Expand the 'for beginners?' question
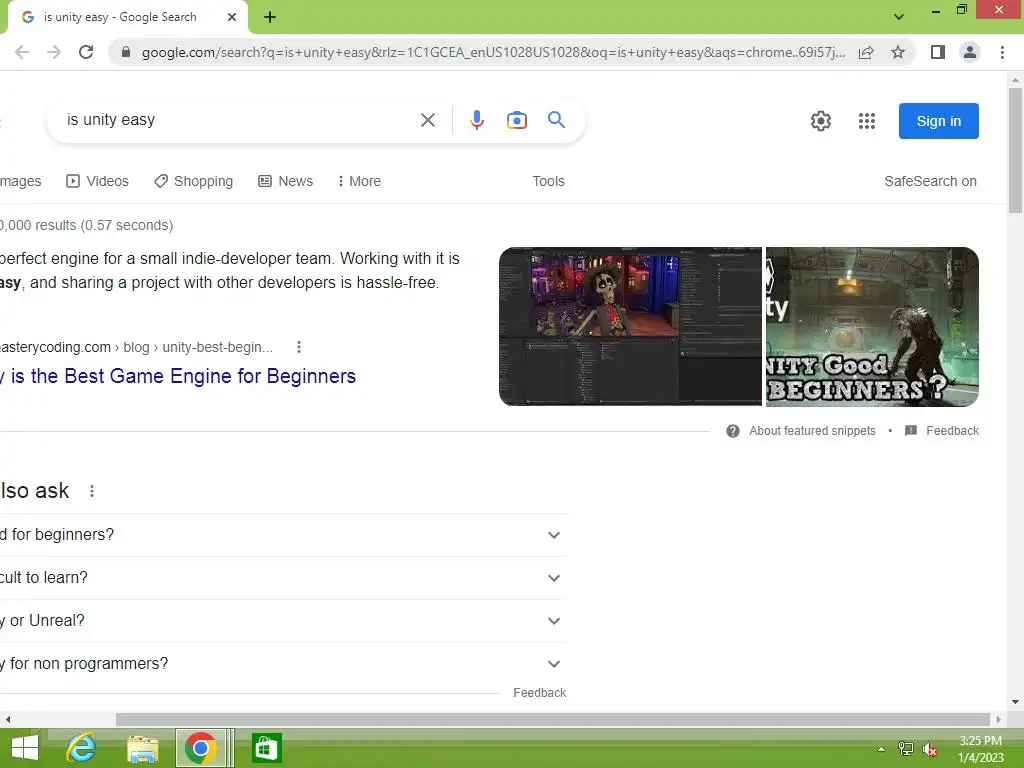Image resolution: width=1024 pixels, height=768 pixels. pyautogui.click(x=283, y=535)
